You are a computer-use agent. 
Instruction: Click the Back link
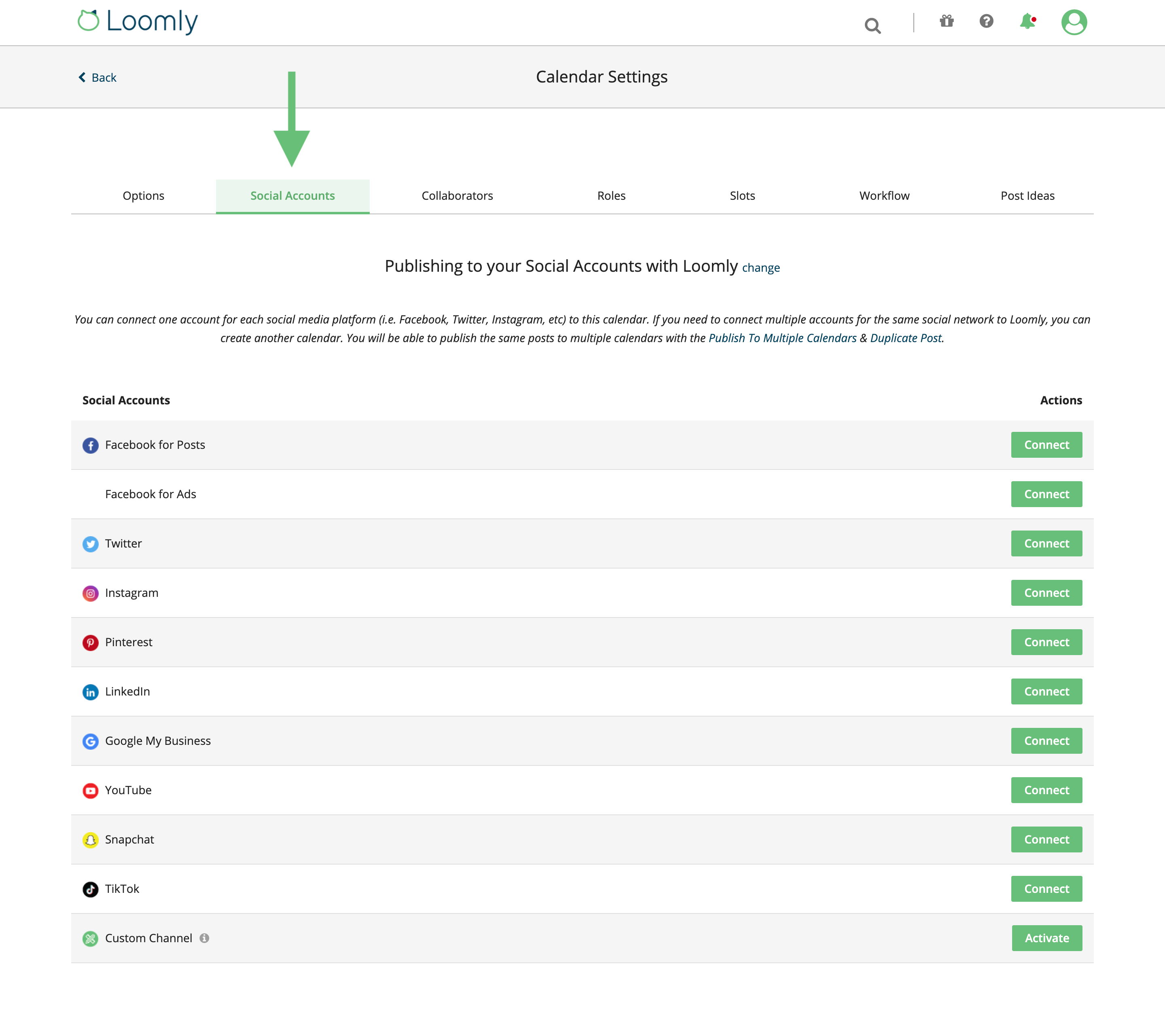(x=97, y=77)
